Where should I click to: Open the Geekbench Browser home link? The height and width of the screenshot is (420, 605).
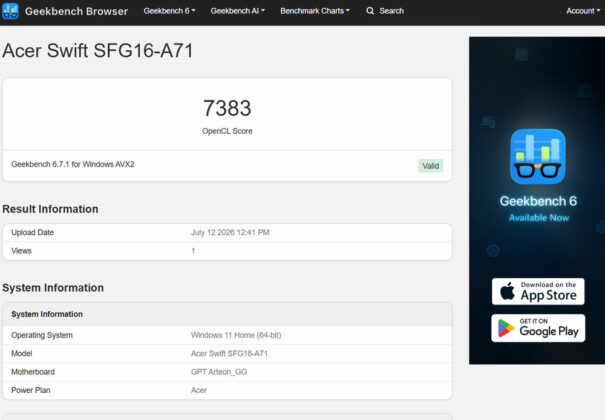(76, 11)
